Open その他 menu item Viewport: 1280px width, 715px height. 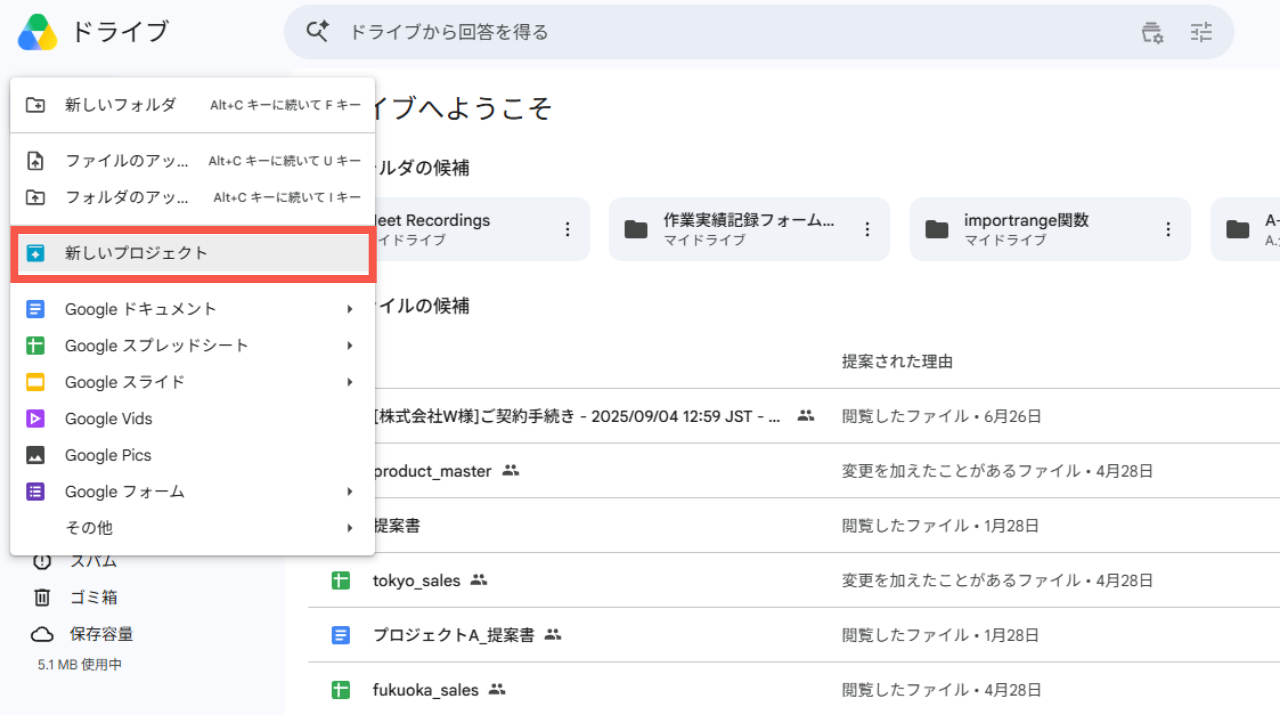coord(193,528)
